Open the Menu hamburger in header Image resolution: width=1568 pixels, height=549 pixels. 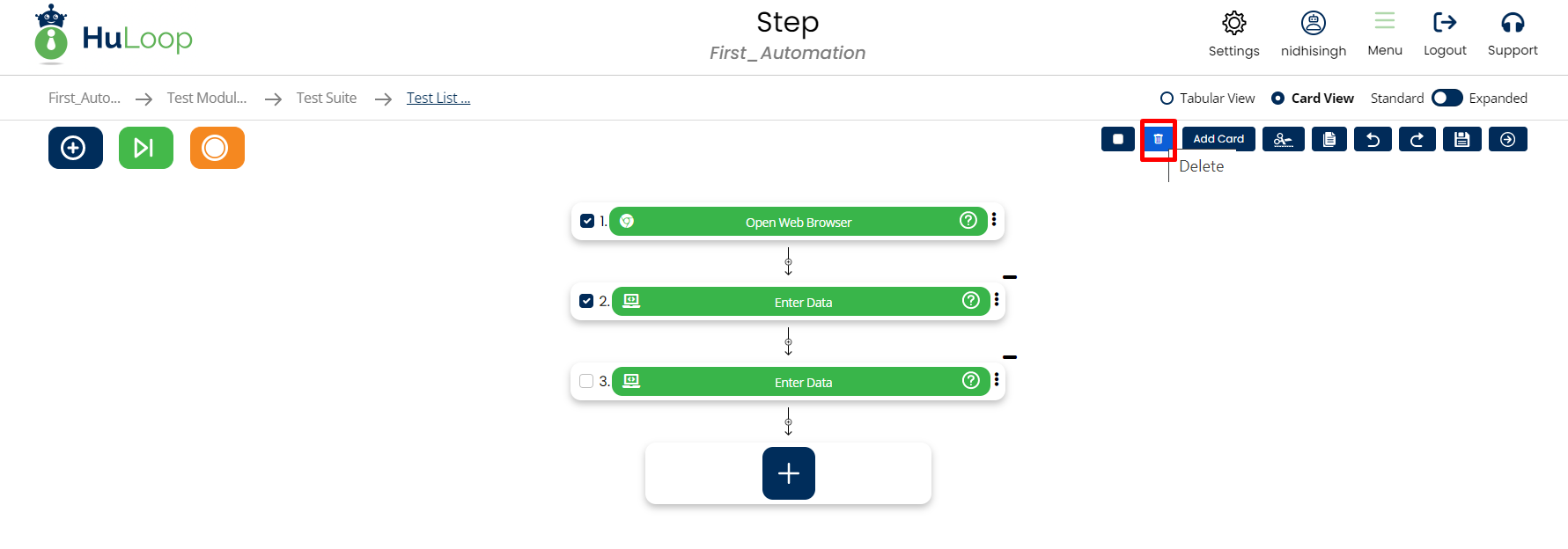point(1384,21)
